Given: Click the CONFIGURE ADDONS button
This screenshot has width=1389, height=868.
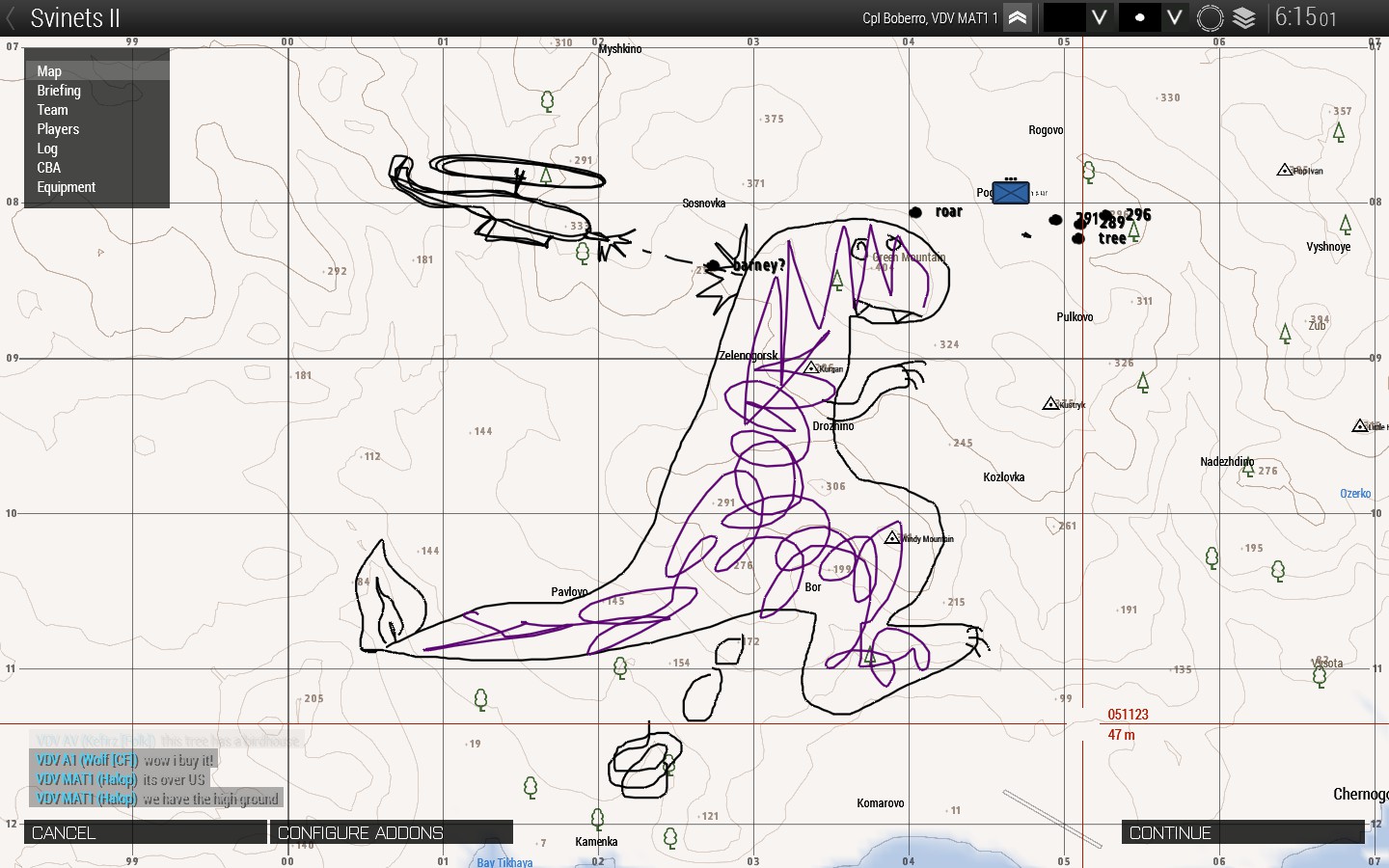Looking at the screenshot, I should (392, 832).
